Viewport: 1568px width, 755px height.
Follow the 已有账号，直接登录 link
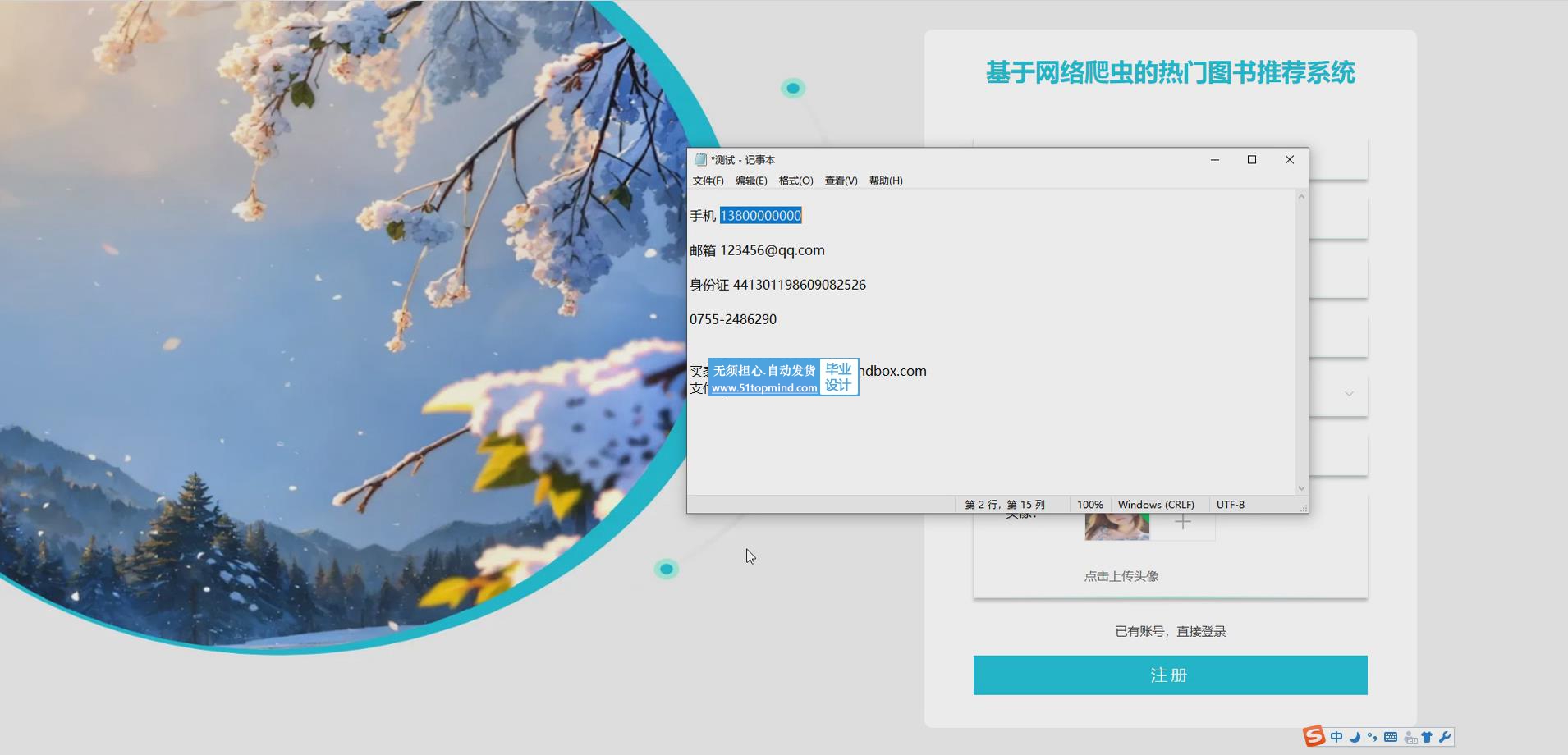pos(1170,631)
